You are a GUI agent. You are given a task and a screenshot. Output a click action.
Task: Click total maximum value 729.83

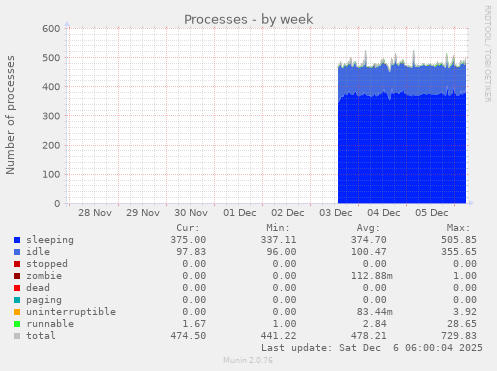tap(459, 336)
